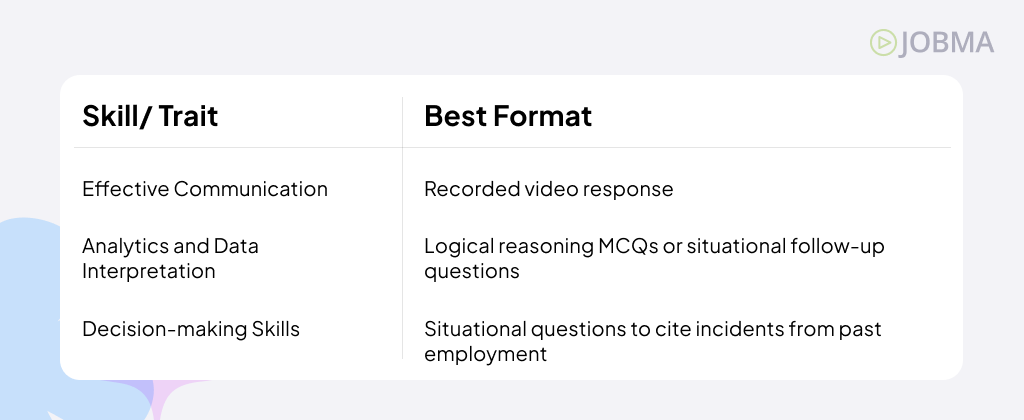This screenshot has width=1024, height=420.
Task: Click the word Trait in header
Action: point(188,116)
